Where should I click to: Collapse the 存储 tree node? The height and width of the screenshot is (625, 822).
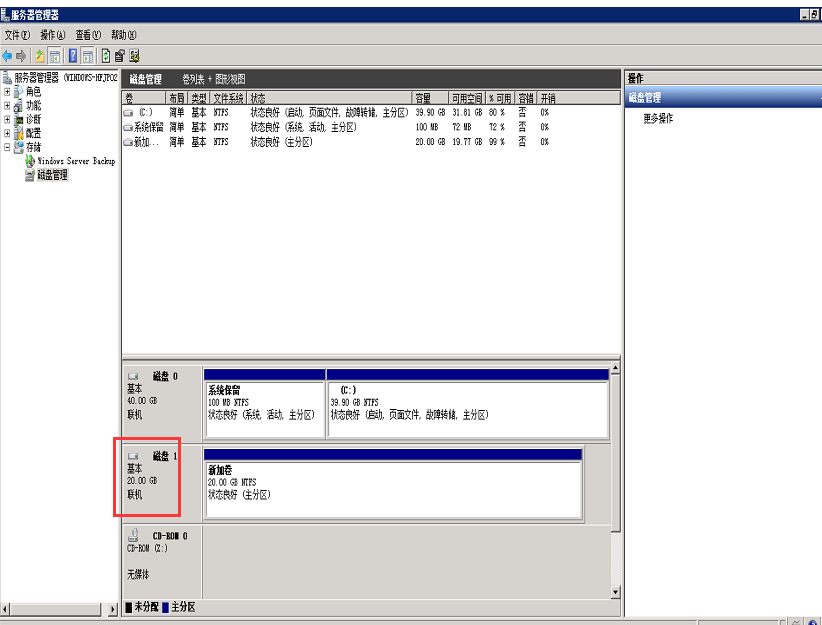tap(7, 147)
